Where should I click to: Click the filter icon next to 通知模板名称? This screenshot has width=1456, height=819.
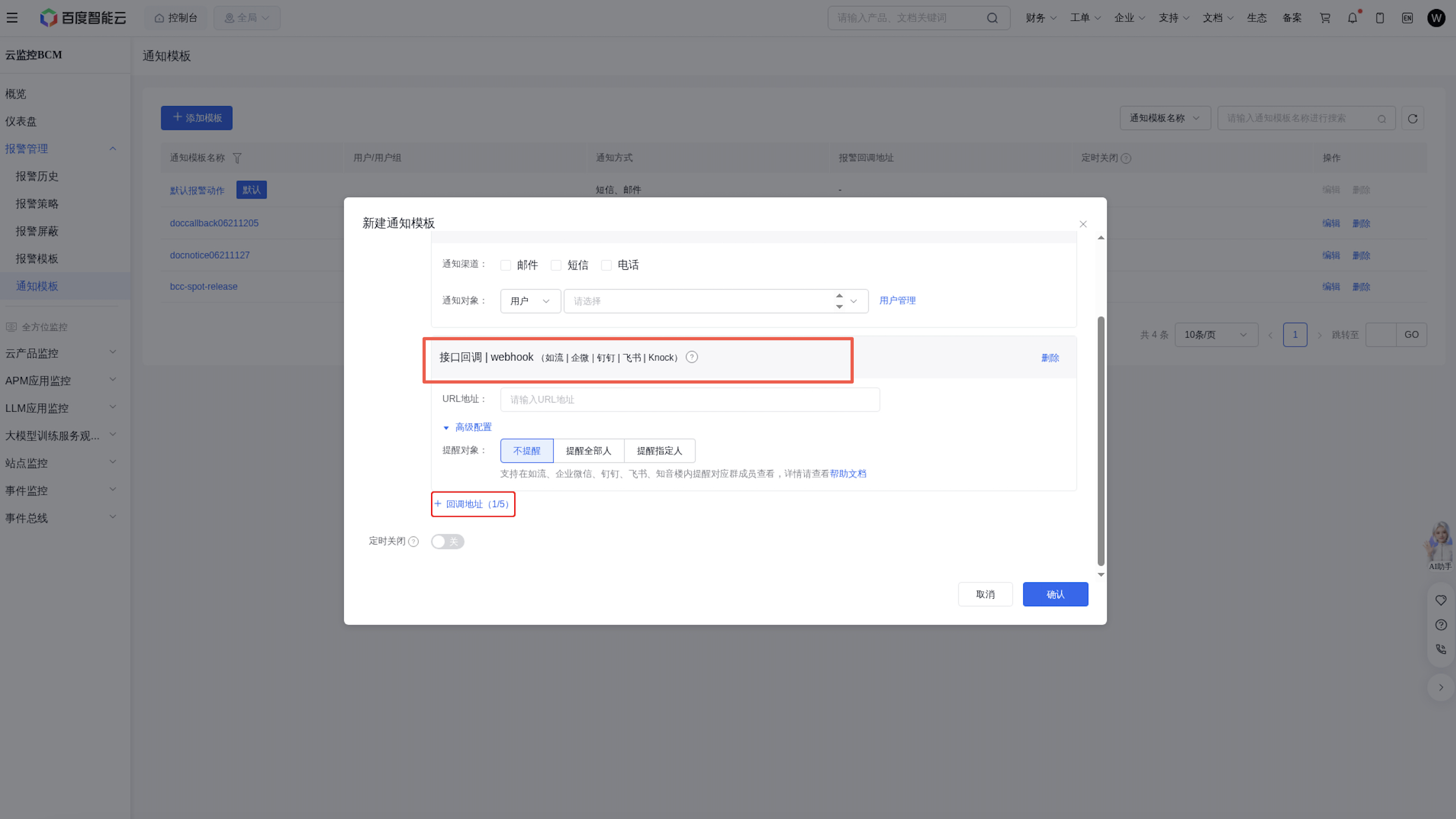point(237,158)
